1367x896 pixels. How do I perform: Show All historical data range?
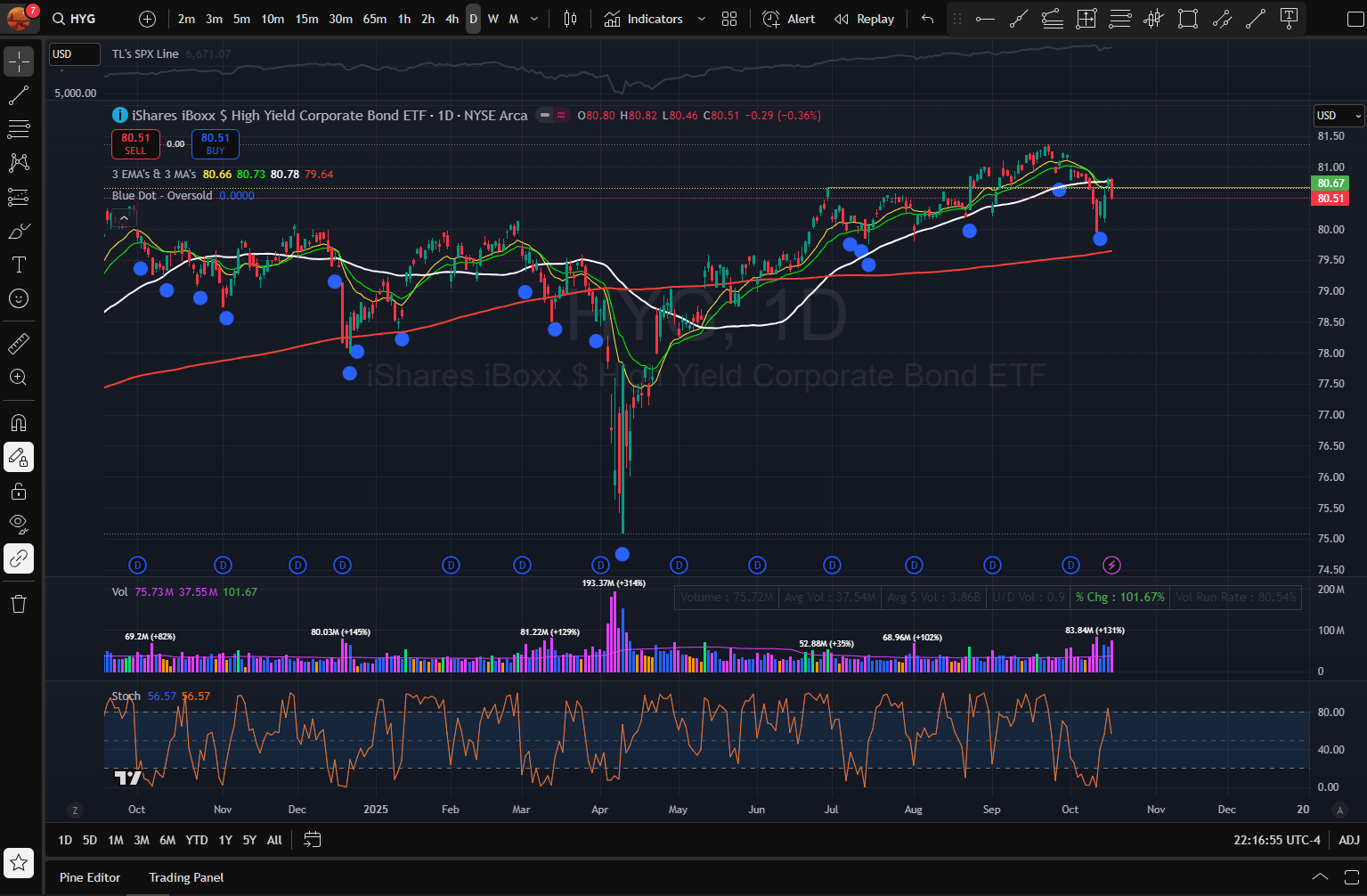[x=274, y=840]
